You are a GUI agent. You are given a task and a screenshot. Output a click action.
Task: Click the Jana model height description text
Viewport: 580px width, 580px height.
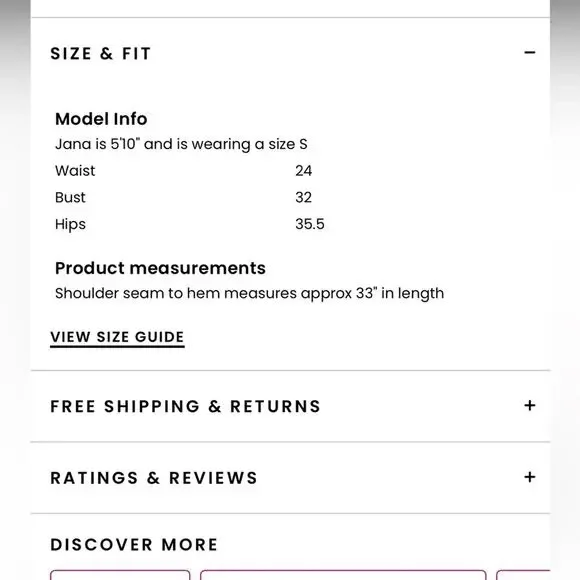click(x=181, y=144)
